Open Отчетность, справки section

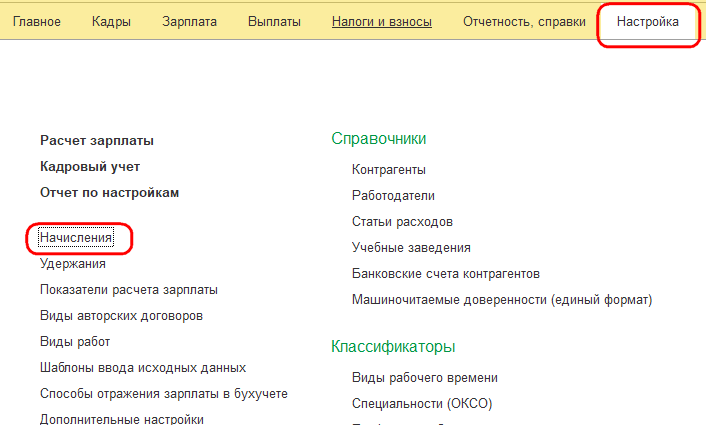pyautogui.click(x=525, y=22)
